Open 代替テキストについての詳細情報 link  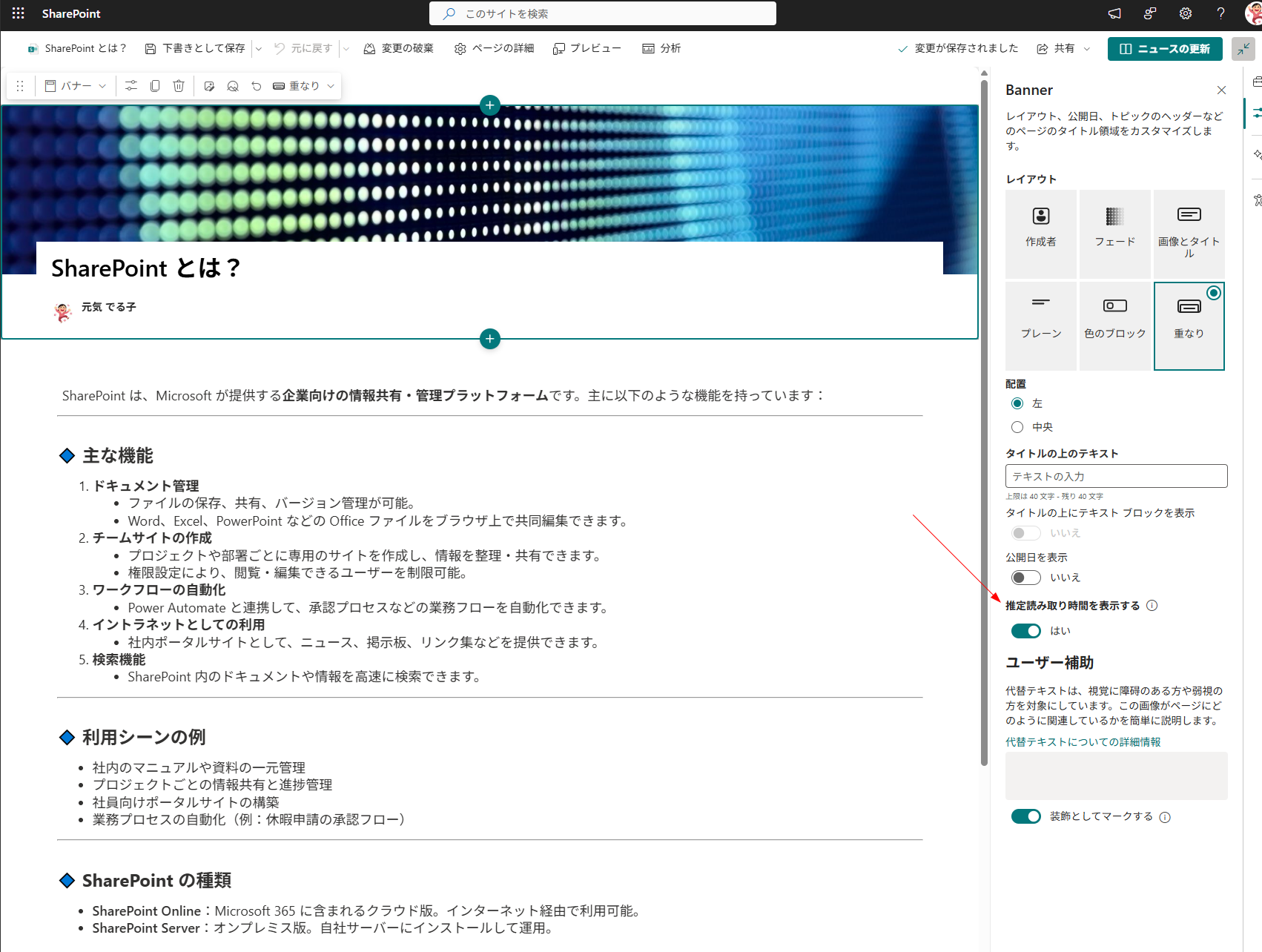click(x=1083, y=742)
